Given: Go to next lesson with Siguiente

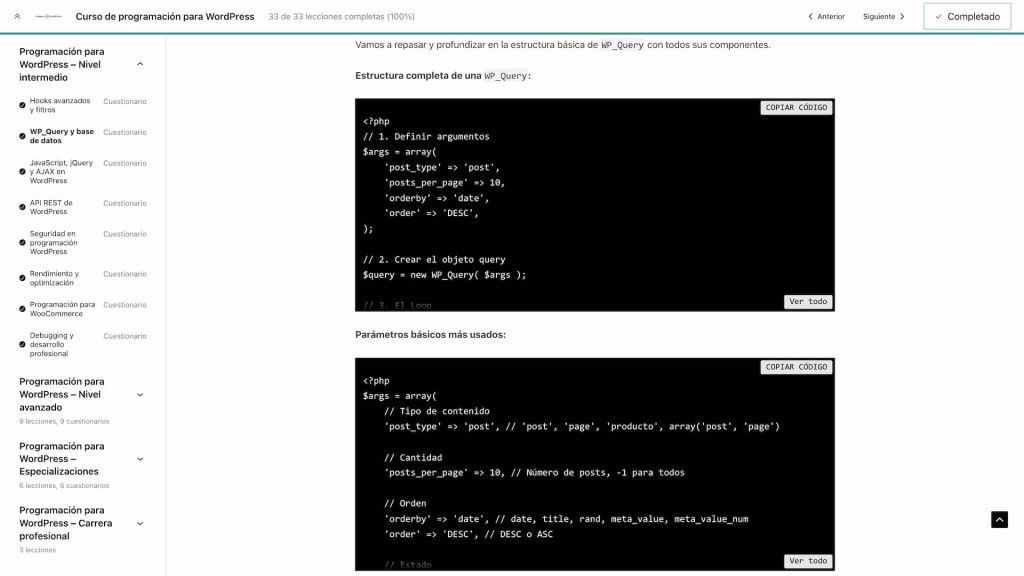Looking at the screenshot, I should [884, 17].
